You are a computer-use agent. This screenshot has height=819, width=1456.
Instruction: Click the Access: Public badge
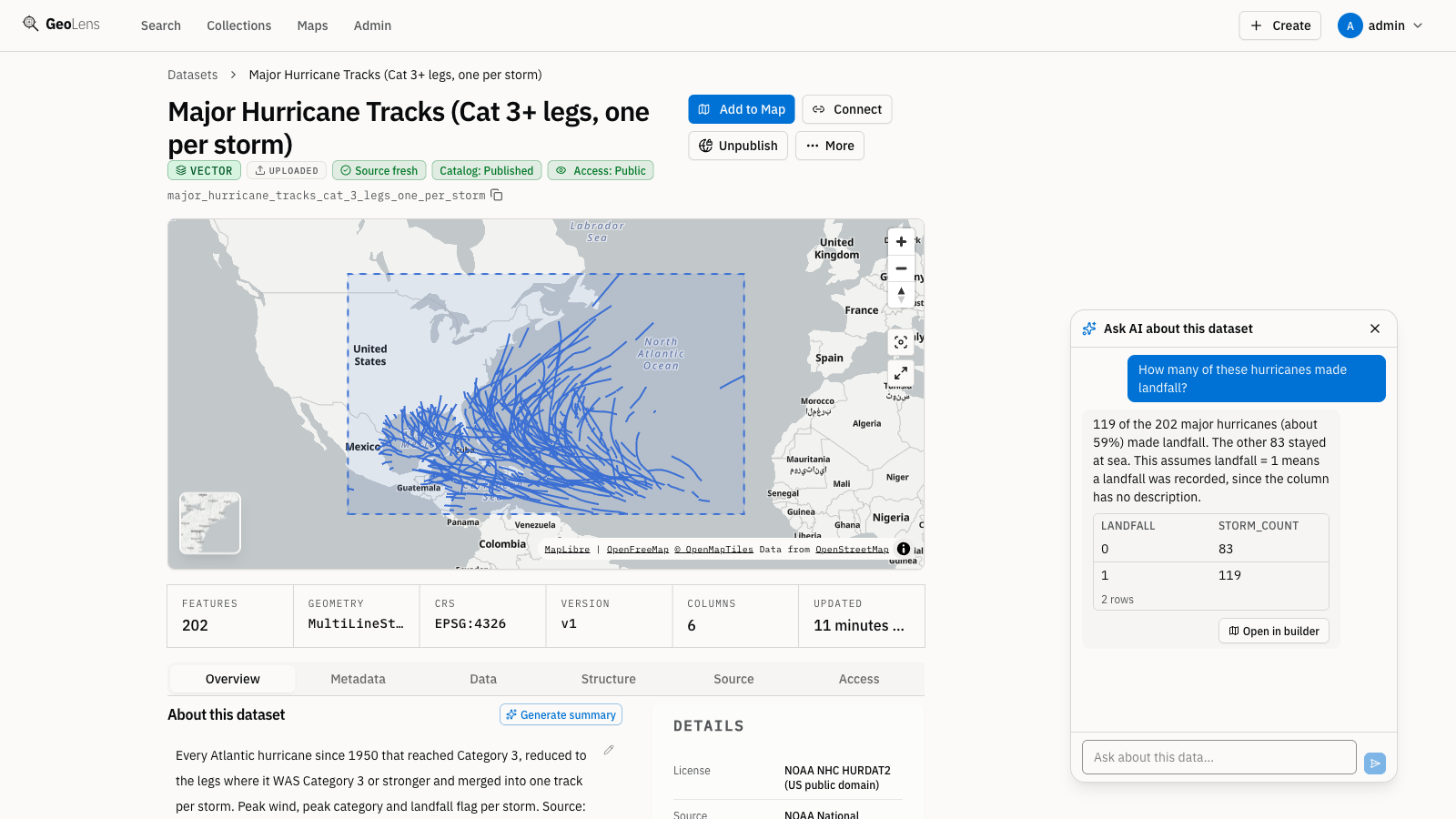pos(601,170)
